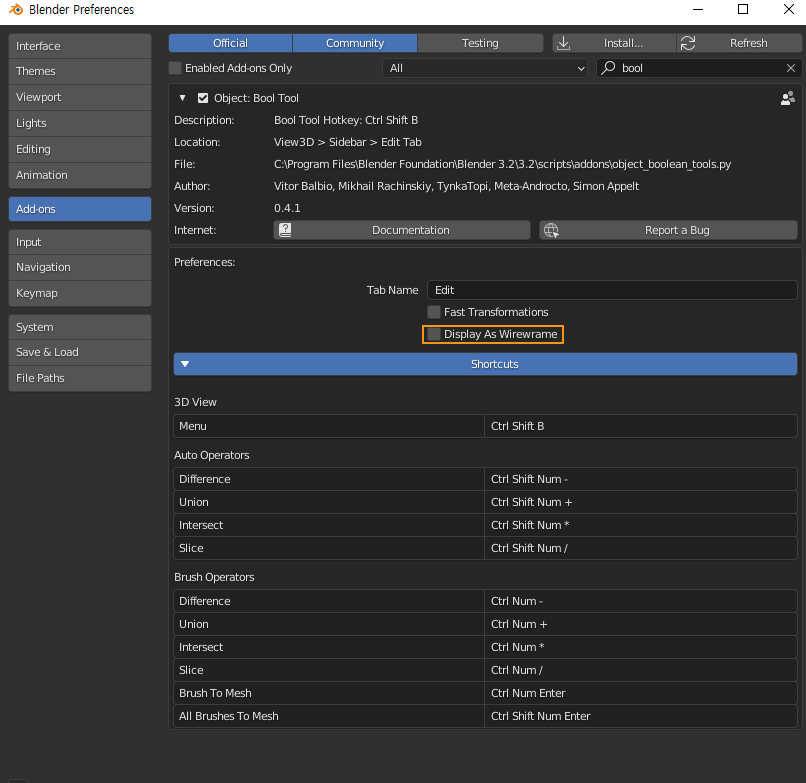
Task: Click All Brushes To Mesh row label
Action: click(329, 716)
